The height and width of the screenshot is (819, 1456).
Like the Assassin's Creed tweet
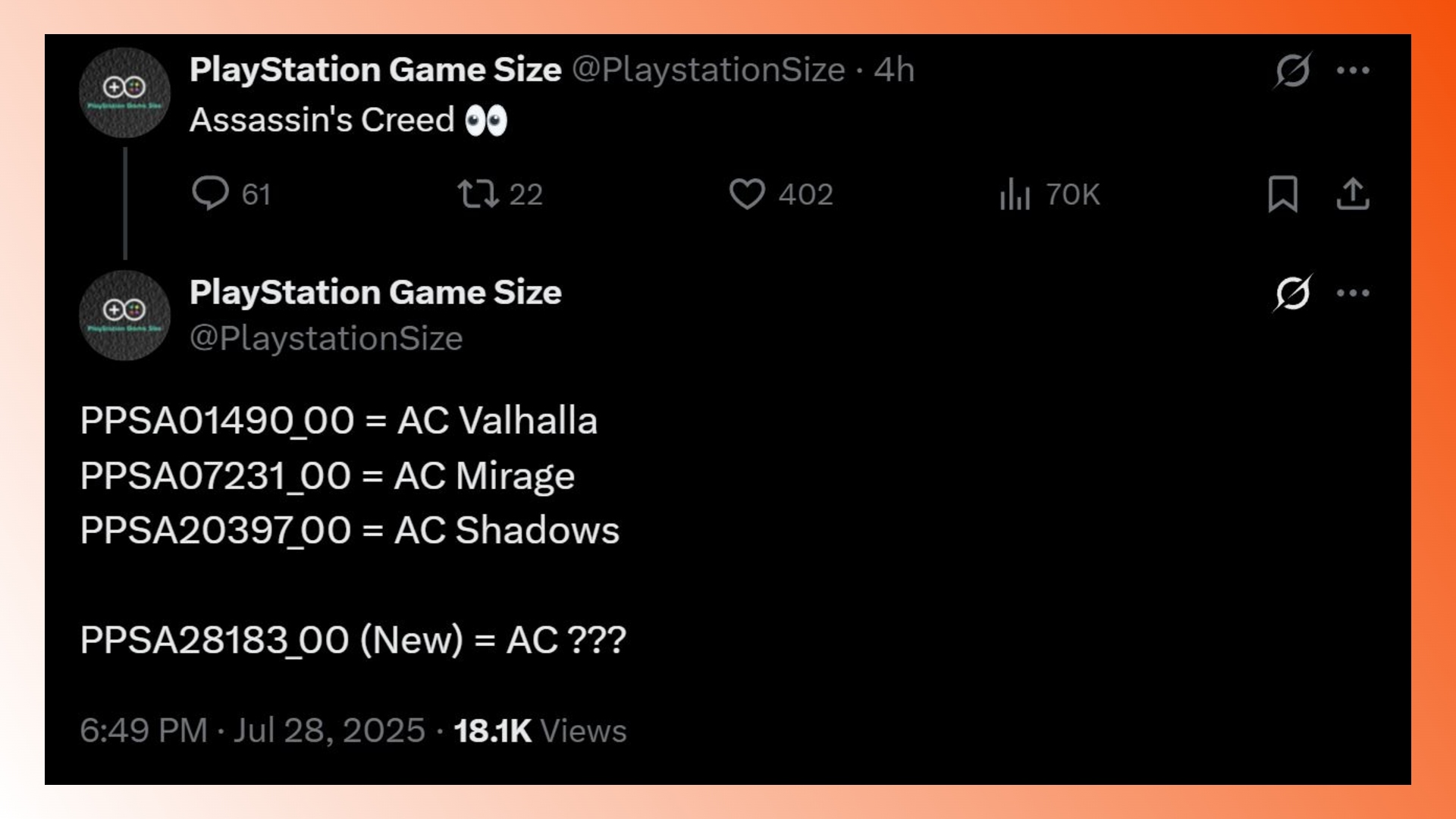(747, 193)
